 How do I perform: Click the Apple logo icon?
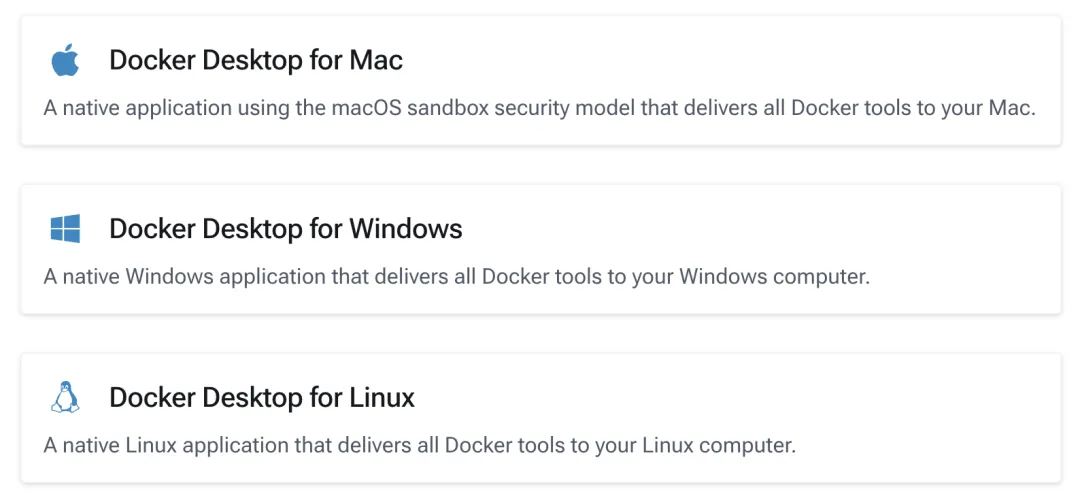(x=65, y=61)
